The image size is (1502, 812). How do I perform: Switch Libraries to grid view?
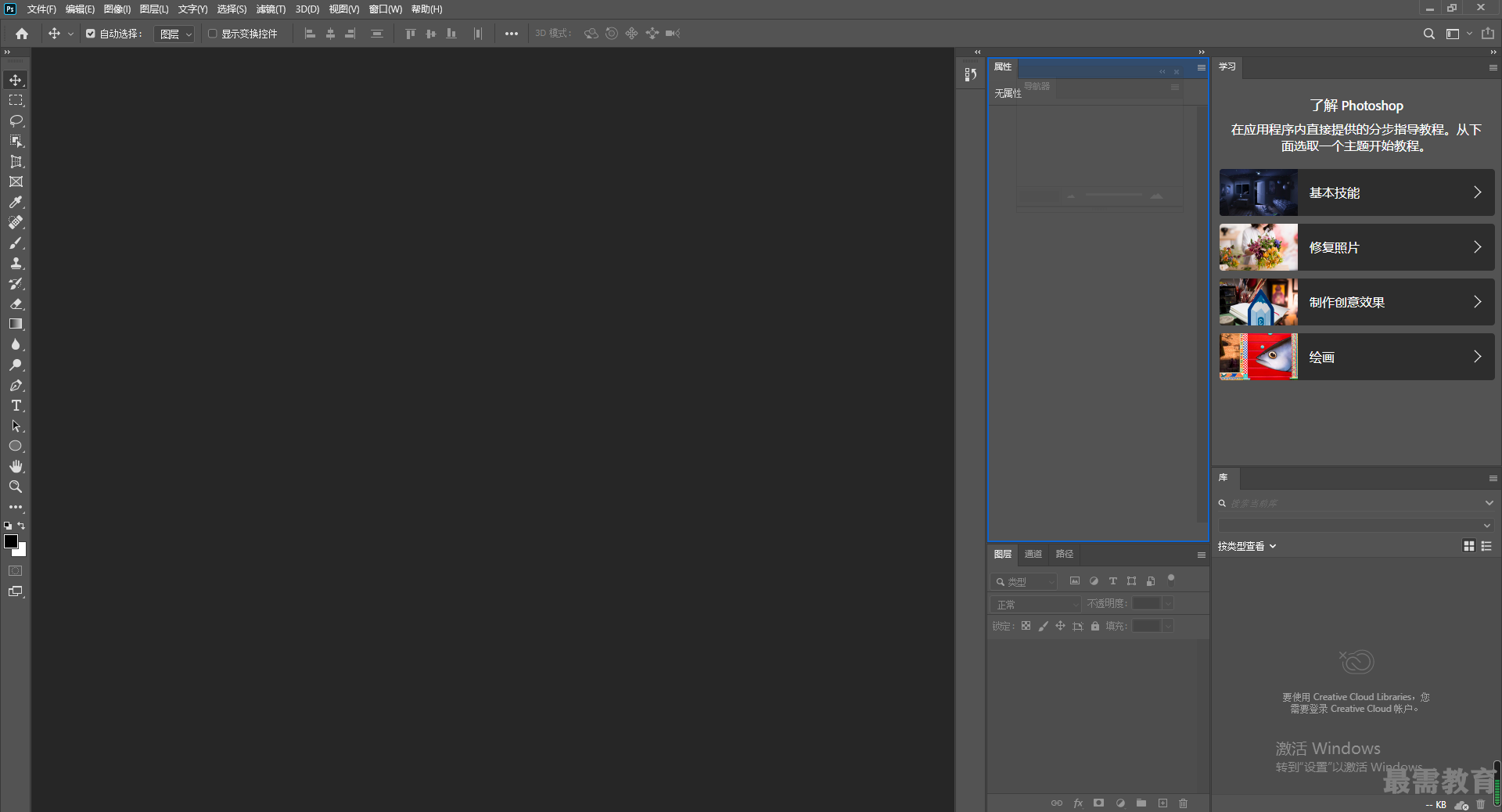pos(1468,546)
